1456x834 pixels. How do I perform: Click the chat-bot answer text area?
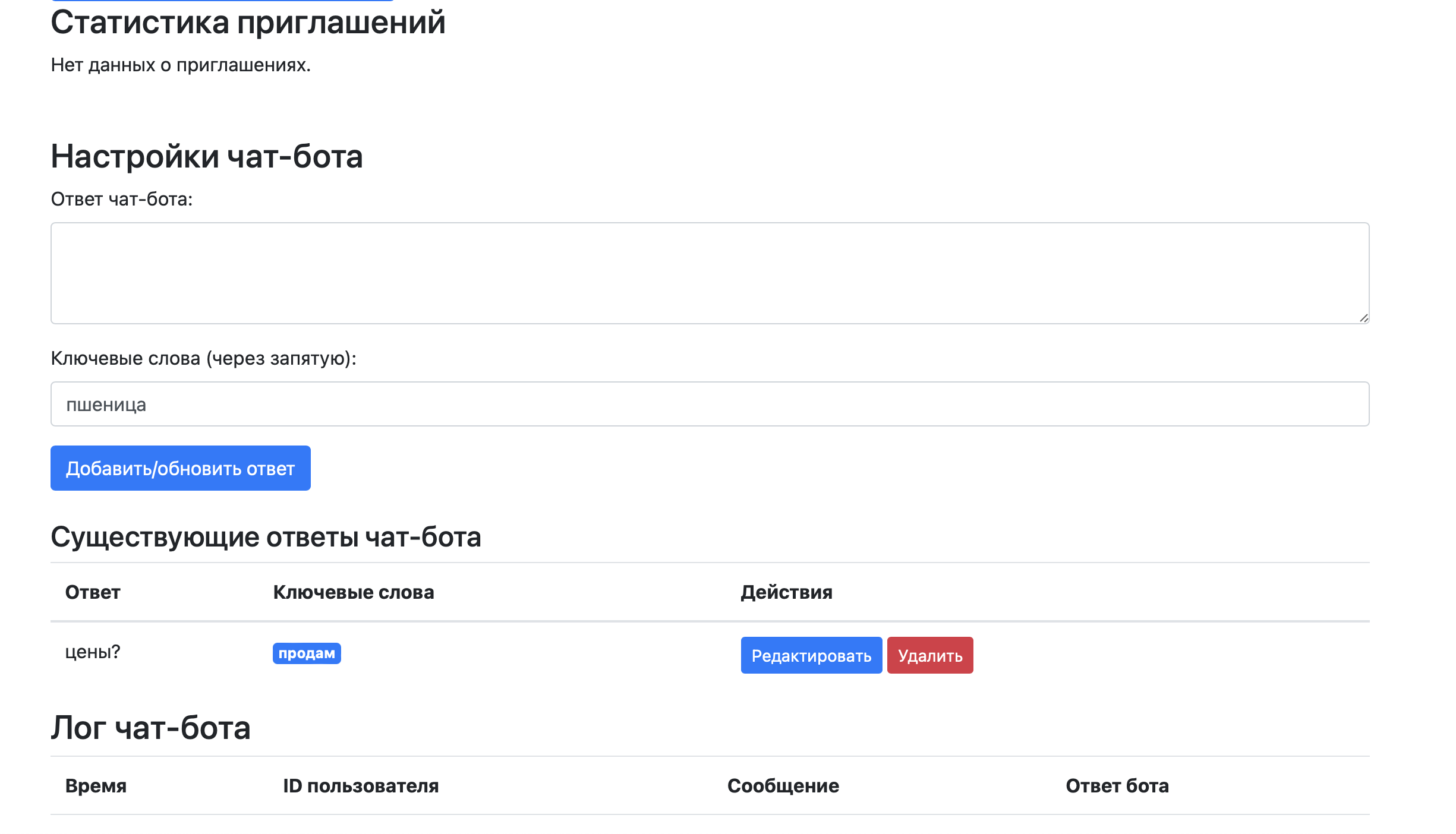click(710, 273)
